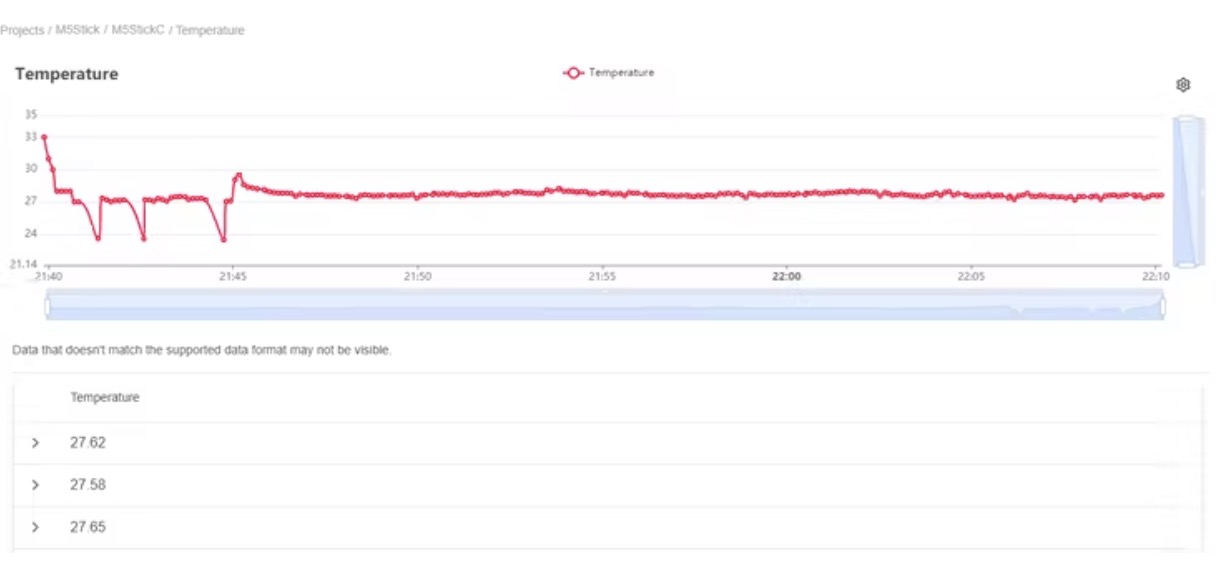Go to Projects in breadcrumb
Screen dimensions: 1216x572
[22, 31]
